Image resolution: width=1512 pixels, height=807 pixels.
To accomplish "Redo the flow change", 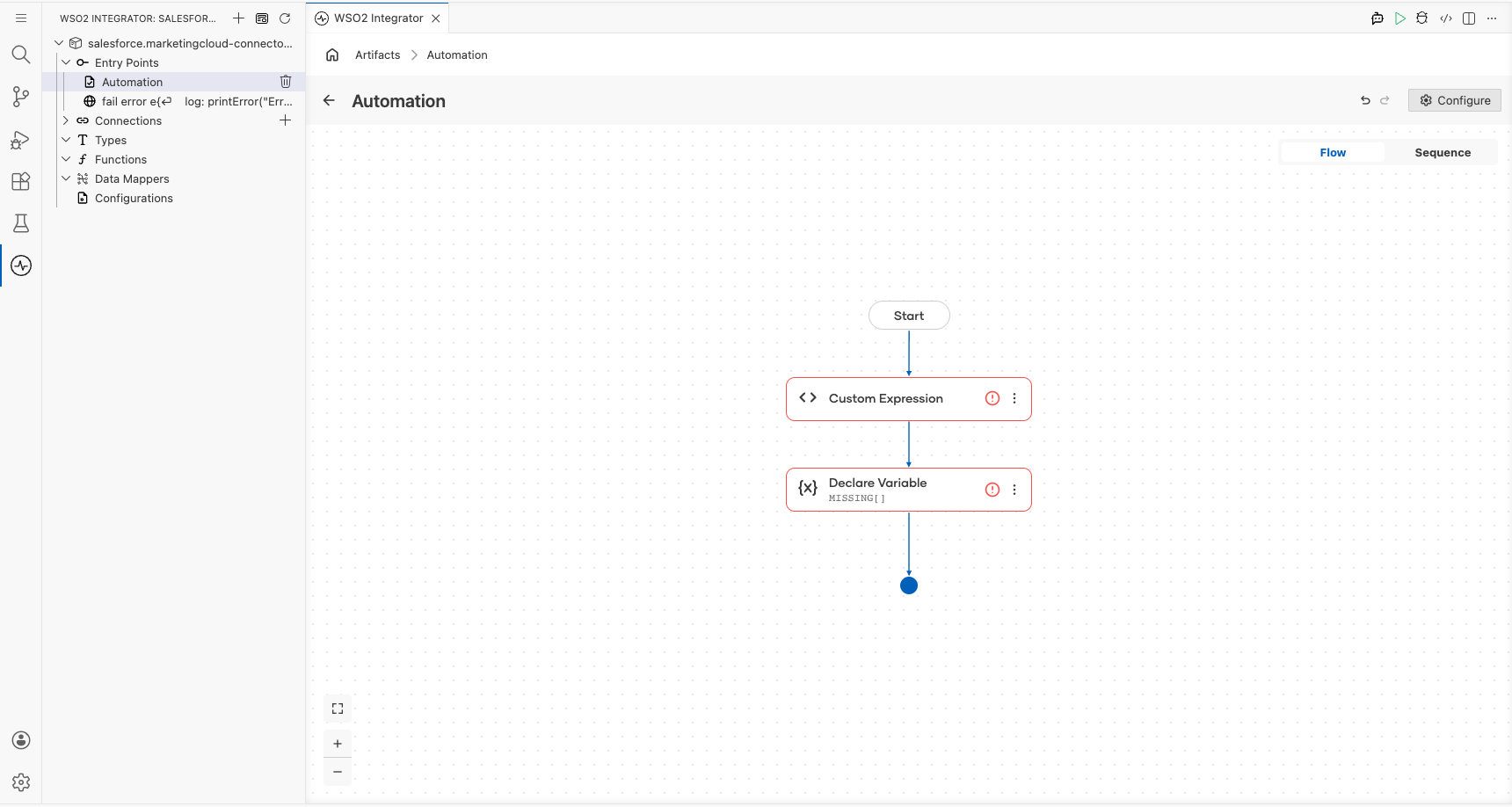I will click(1385, 100).
